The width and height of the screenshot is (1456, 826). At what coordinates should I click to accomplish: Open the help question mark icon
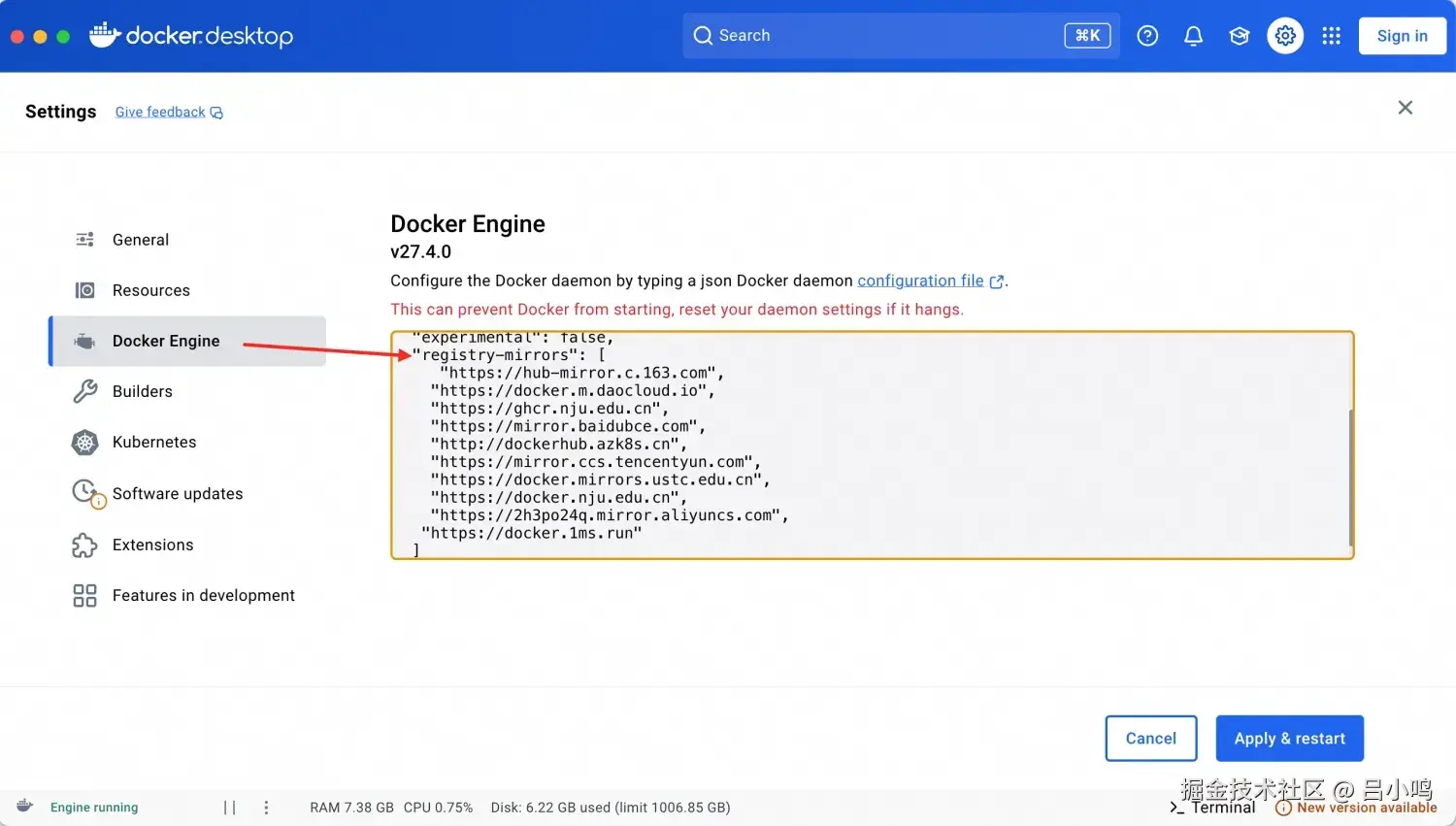point(1147,36)
